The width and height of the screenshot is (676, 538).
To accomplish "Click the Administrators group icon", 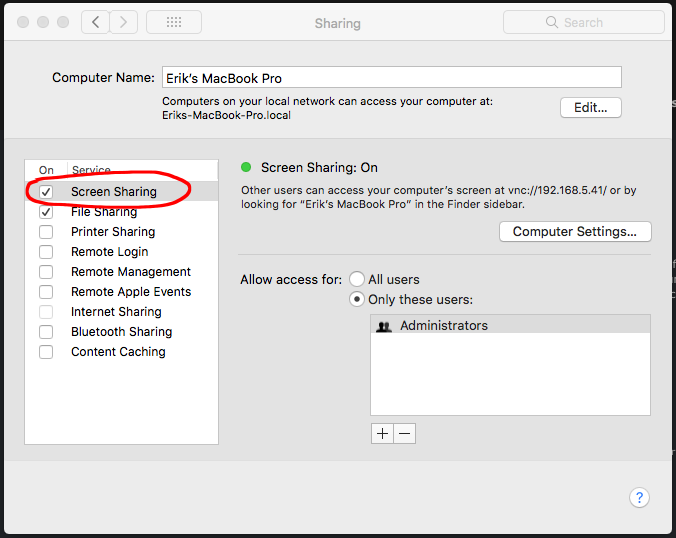I will tap(384, 327).
